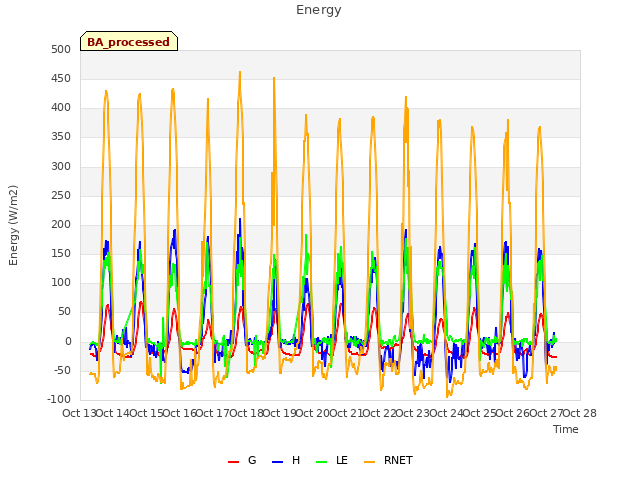Click the 450 y-axis tick label

pos(61,78)
